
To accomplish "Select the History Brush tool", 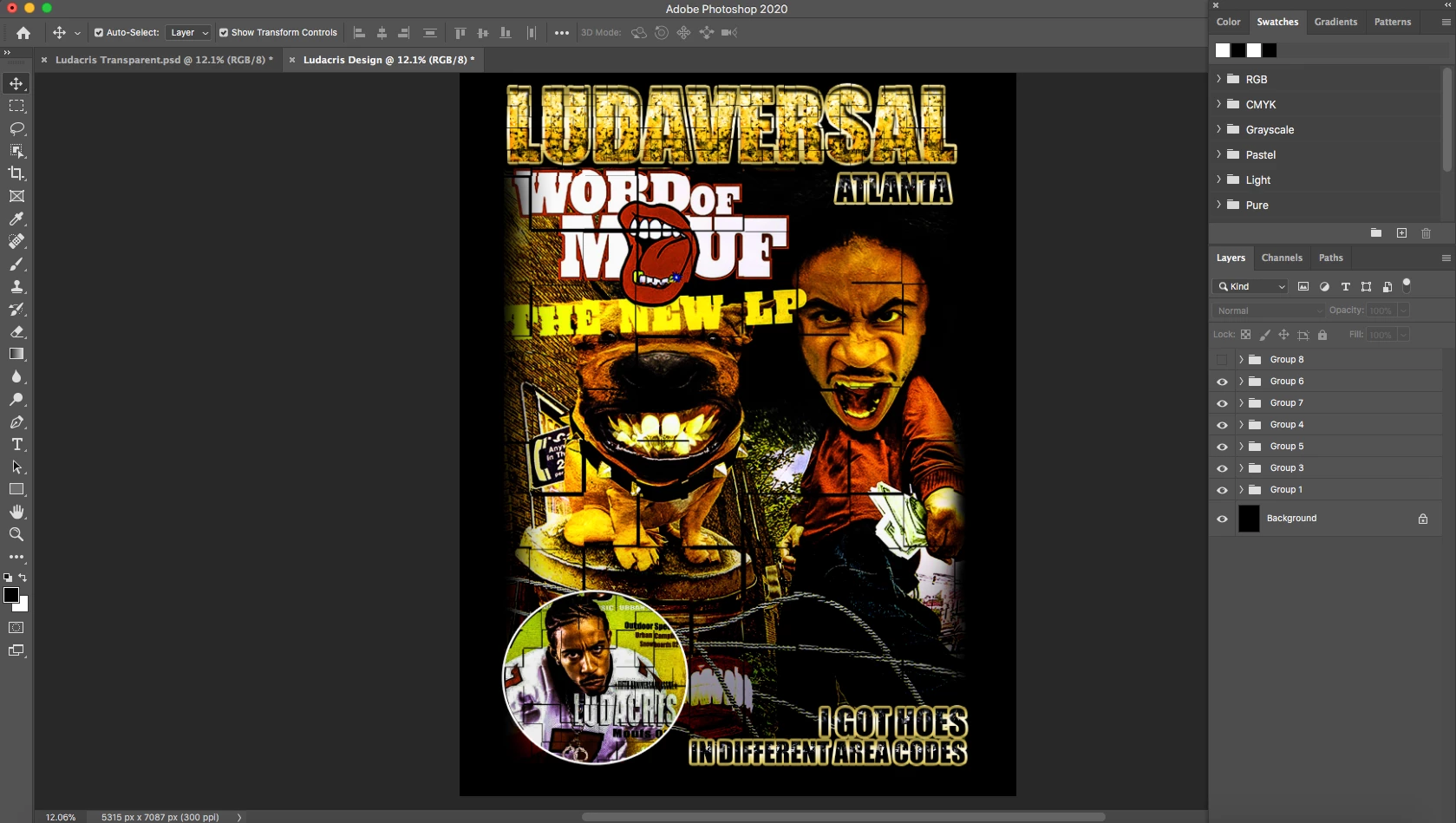I will coord(16,309).
